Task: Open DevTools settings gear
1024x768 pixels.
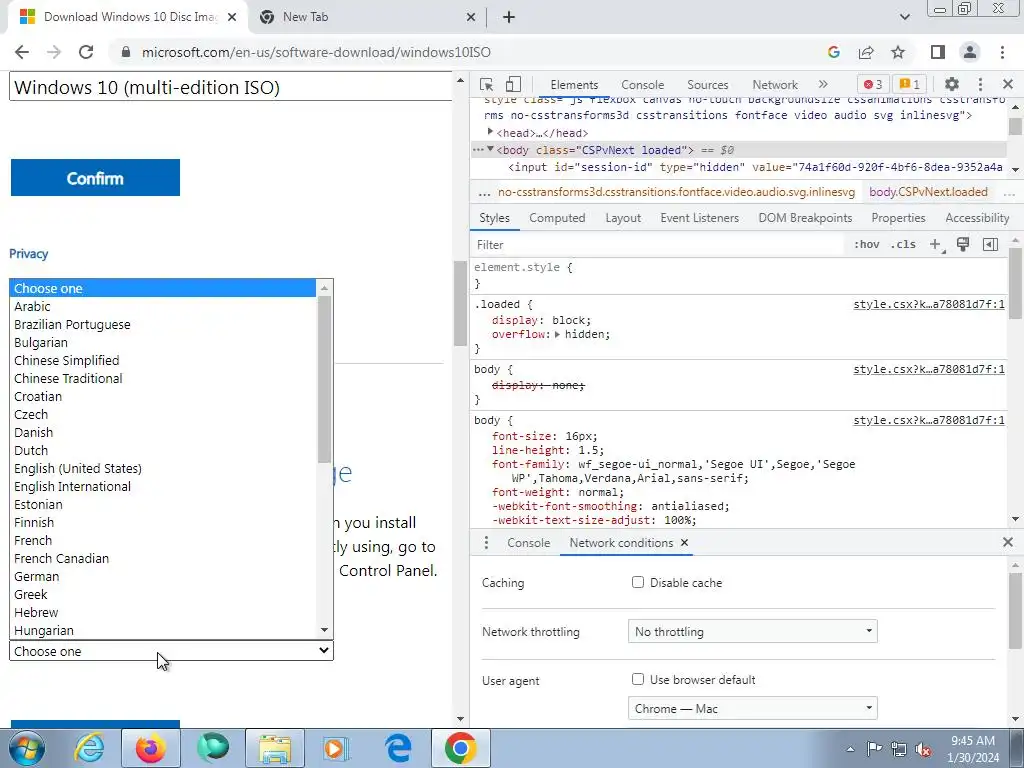Action: pos(952,84)
